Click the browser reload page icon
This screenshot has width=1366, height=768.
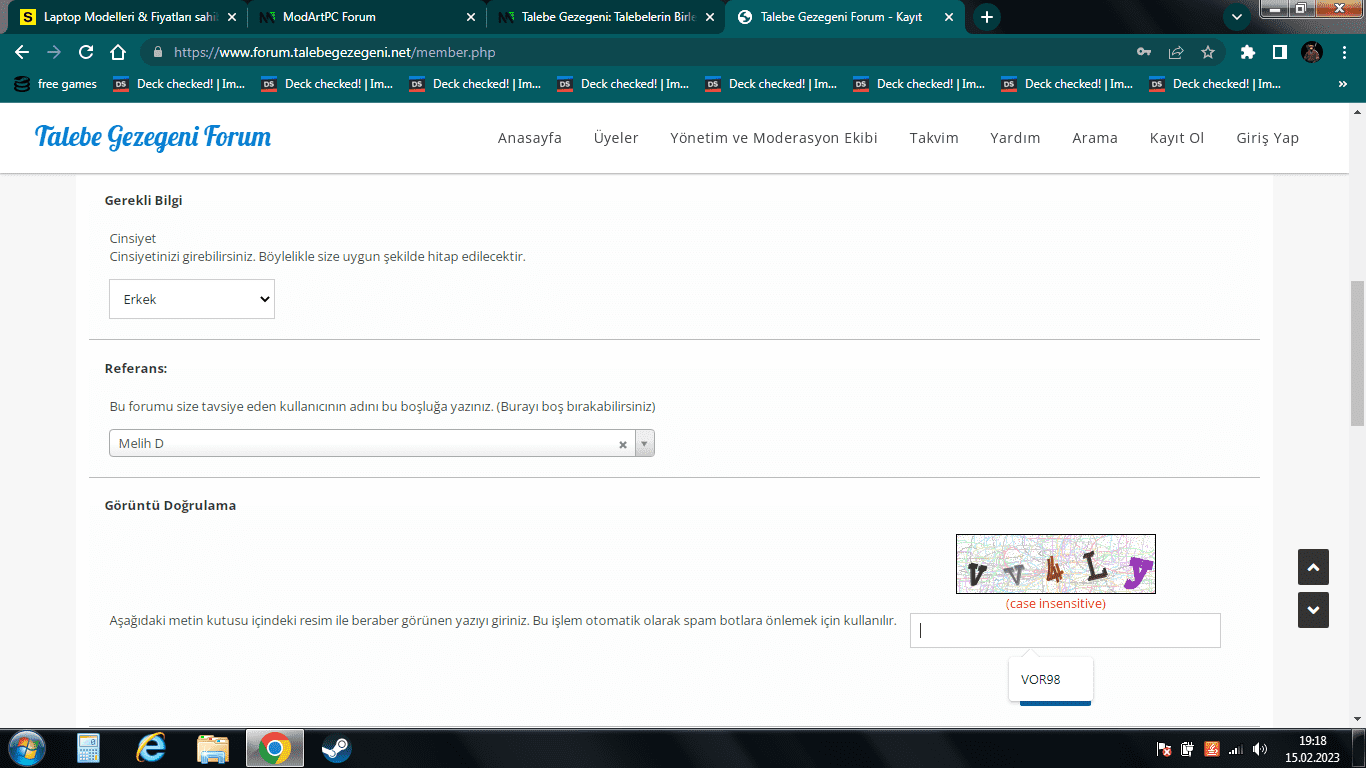[x=86, y=52]
